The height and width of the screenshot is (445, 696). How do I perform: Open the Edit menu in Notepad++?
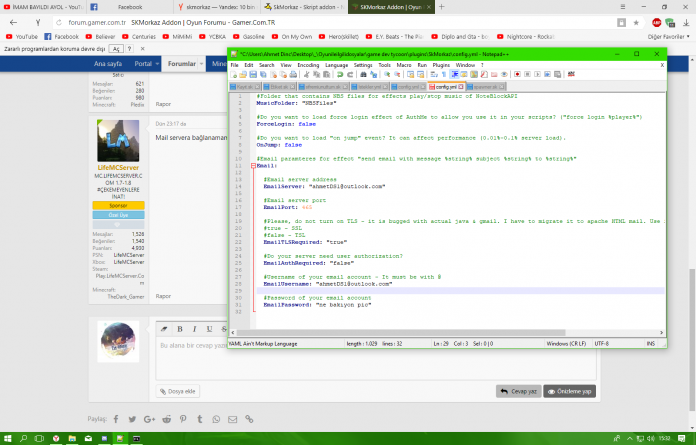point(249,65)
